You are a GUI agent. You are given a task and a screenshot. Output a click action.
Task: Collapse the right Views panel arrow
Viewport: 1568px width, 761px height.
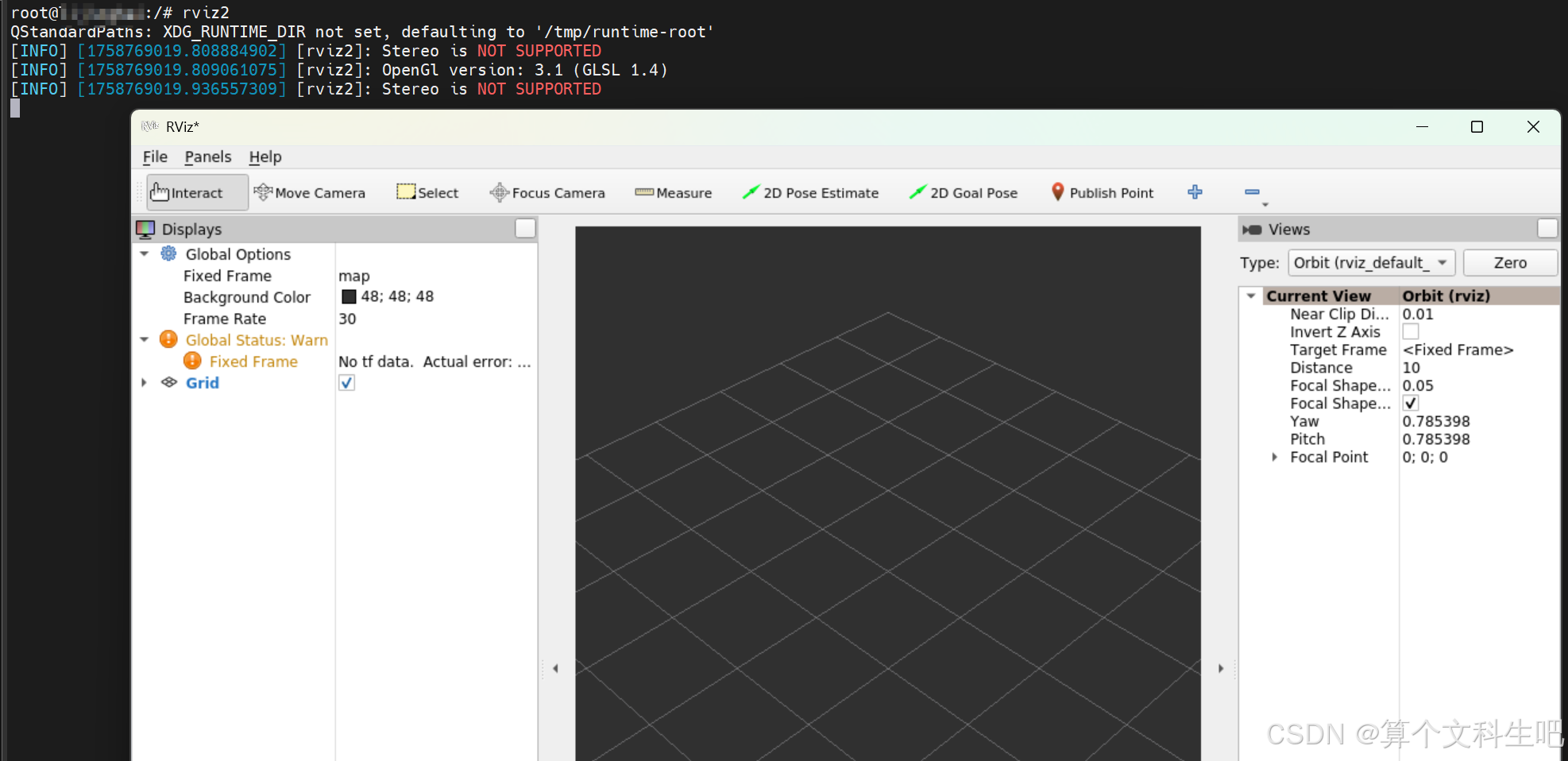(1221, 669)
